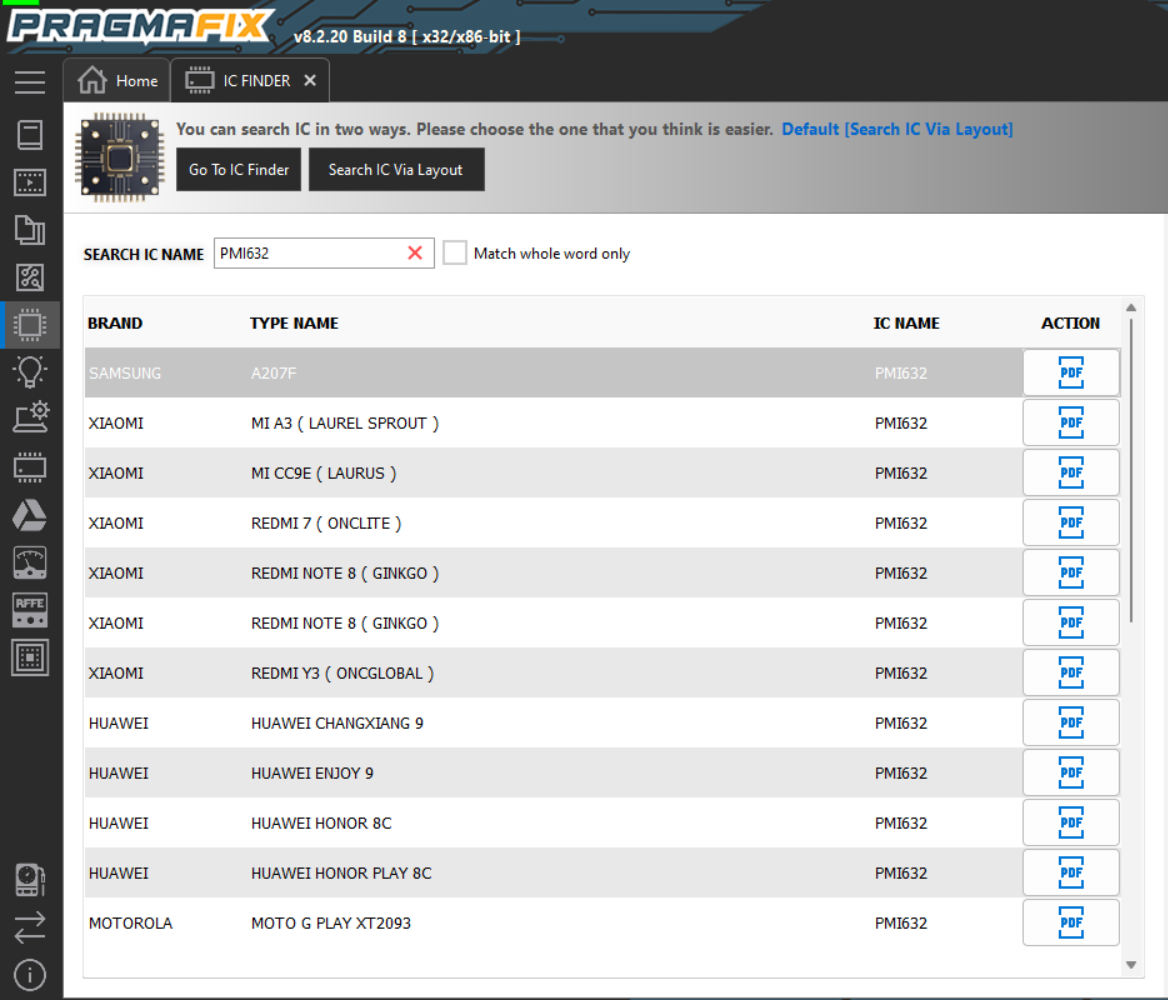Open the voltage meter sidebar icon
1168x1000 pixels.
point(30,563)
